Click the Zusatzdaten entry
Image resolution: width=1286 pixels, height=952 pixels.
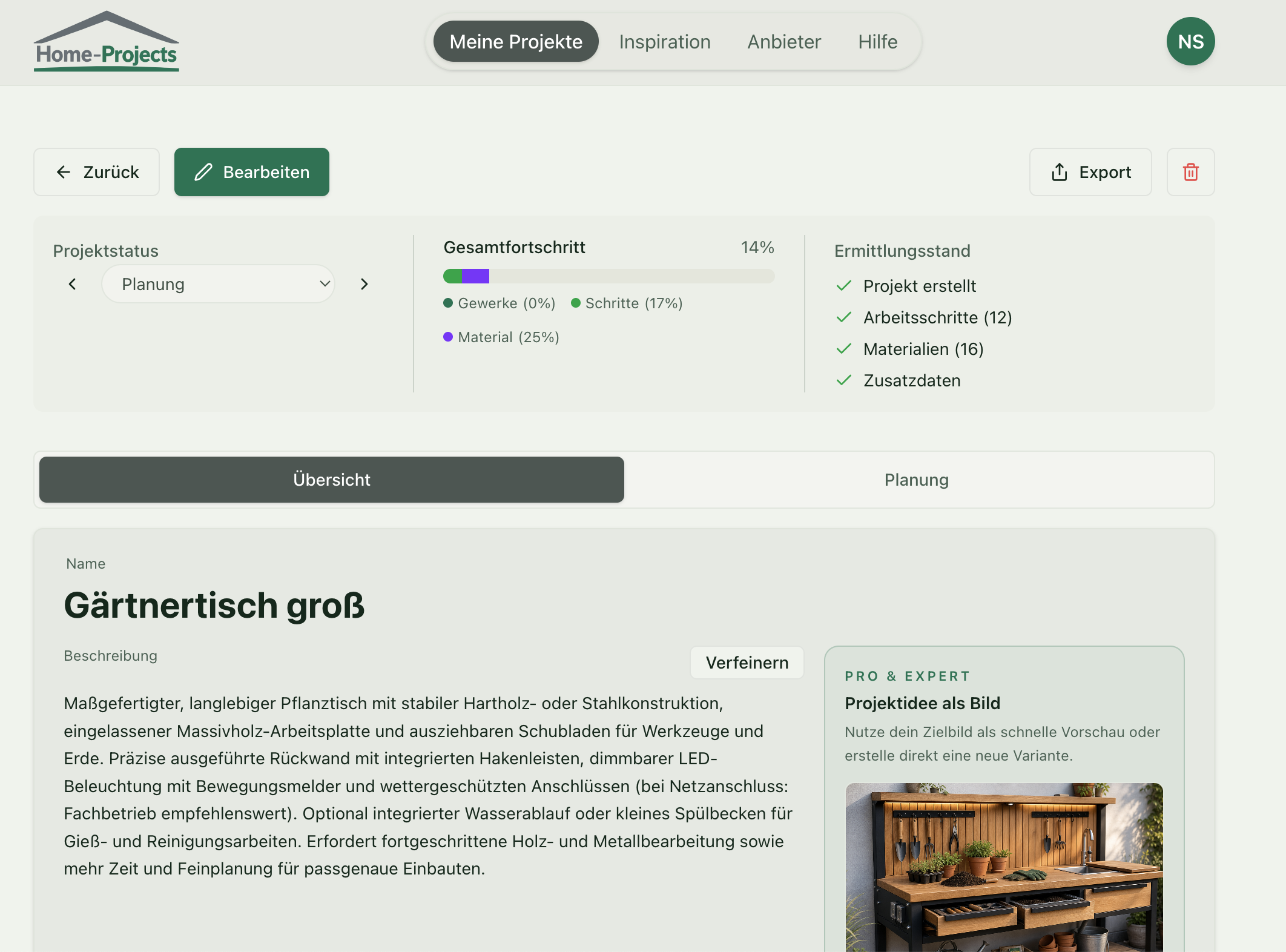coord(912,380)
